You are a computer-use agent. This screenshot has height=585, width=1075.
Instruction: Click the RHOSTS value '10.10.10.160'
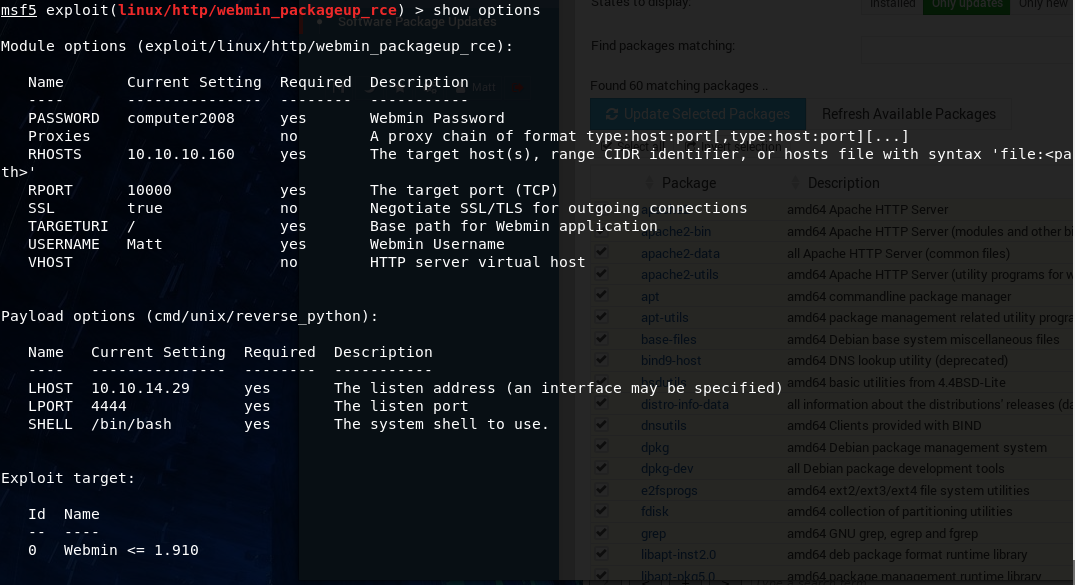pos(181,154)
